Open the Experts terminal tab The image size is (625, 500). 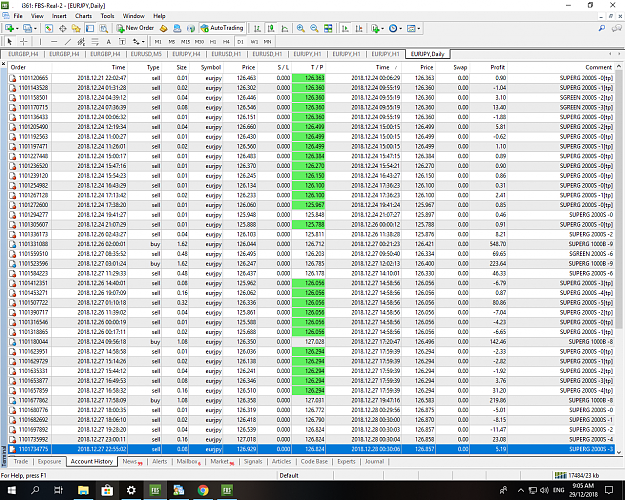tap(346, 461)
